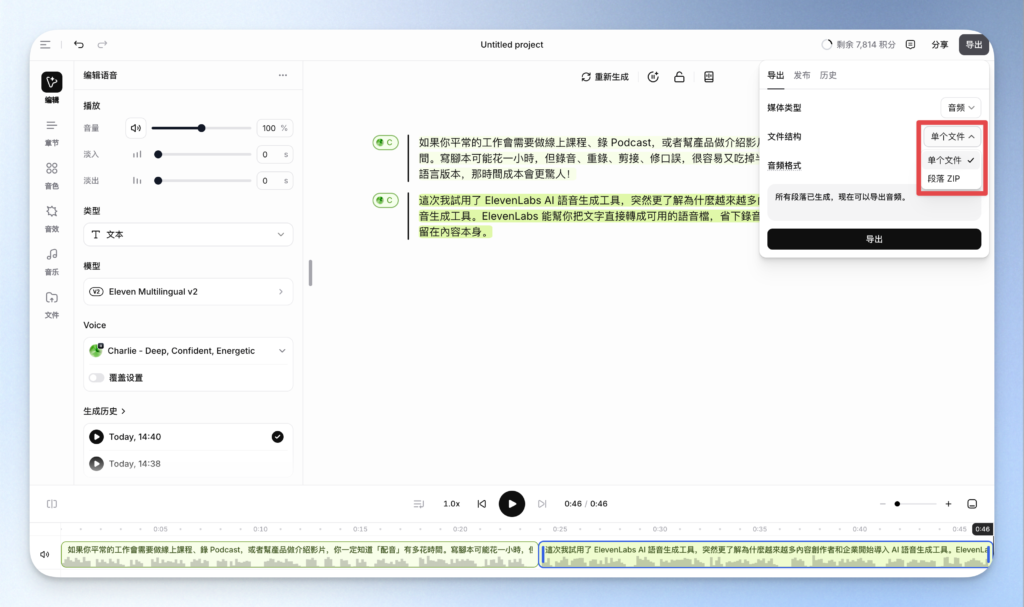Select the first audio clip on the timeline
Screen dimensions: 1024x607
pos(299,554)
